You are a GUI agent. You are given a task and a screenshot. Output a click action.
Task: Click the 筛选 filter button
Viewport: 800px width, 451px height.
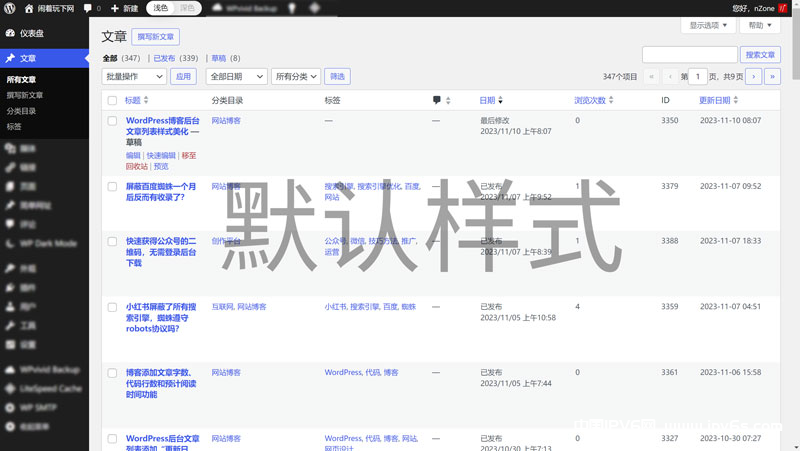coord(337,77)
